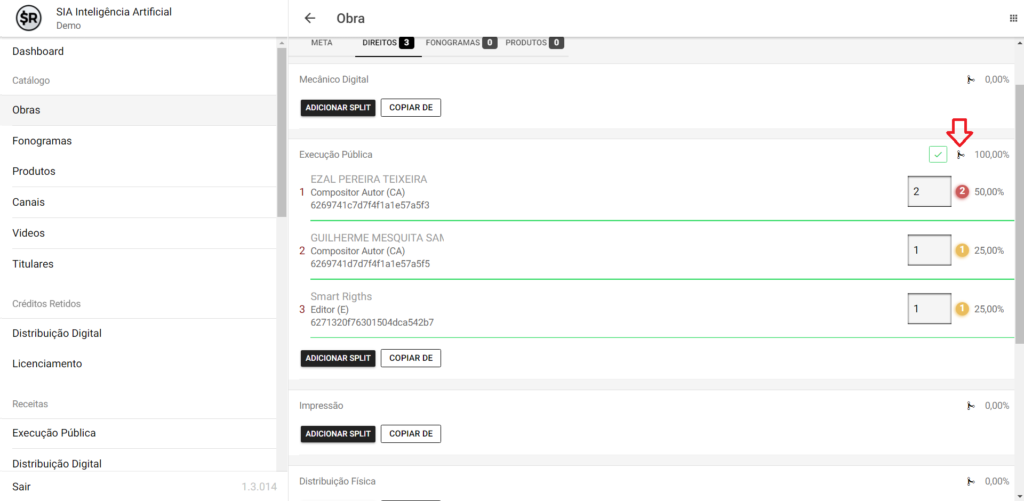The image size is (1024, 501).
Task: Toggle the green checkmark in Execução Pública
Action: [x=937, y=154]
